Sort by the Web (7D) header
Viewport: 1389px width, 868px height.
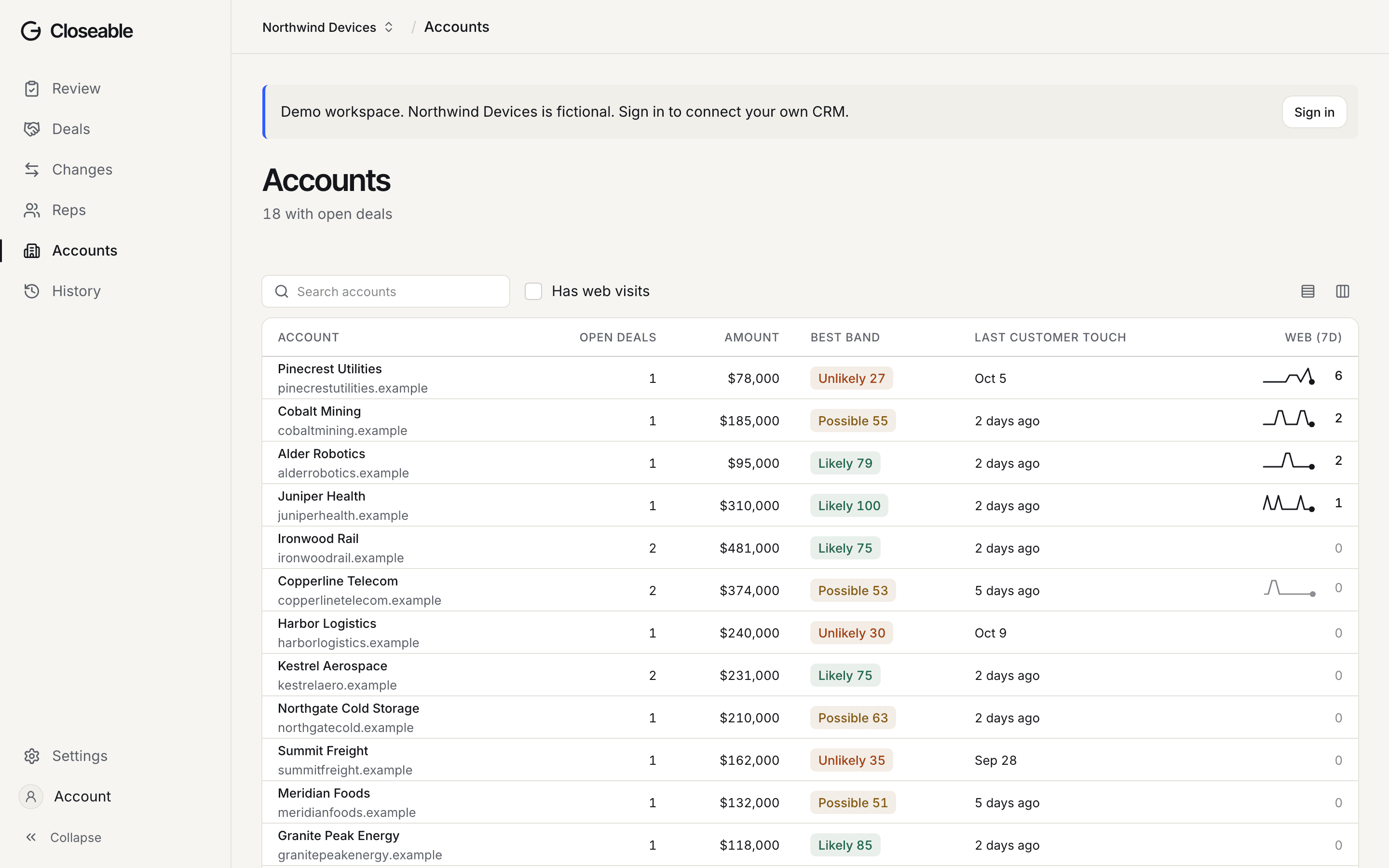click(1313, 338)
